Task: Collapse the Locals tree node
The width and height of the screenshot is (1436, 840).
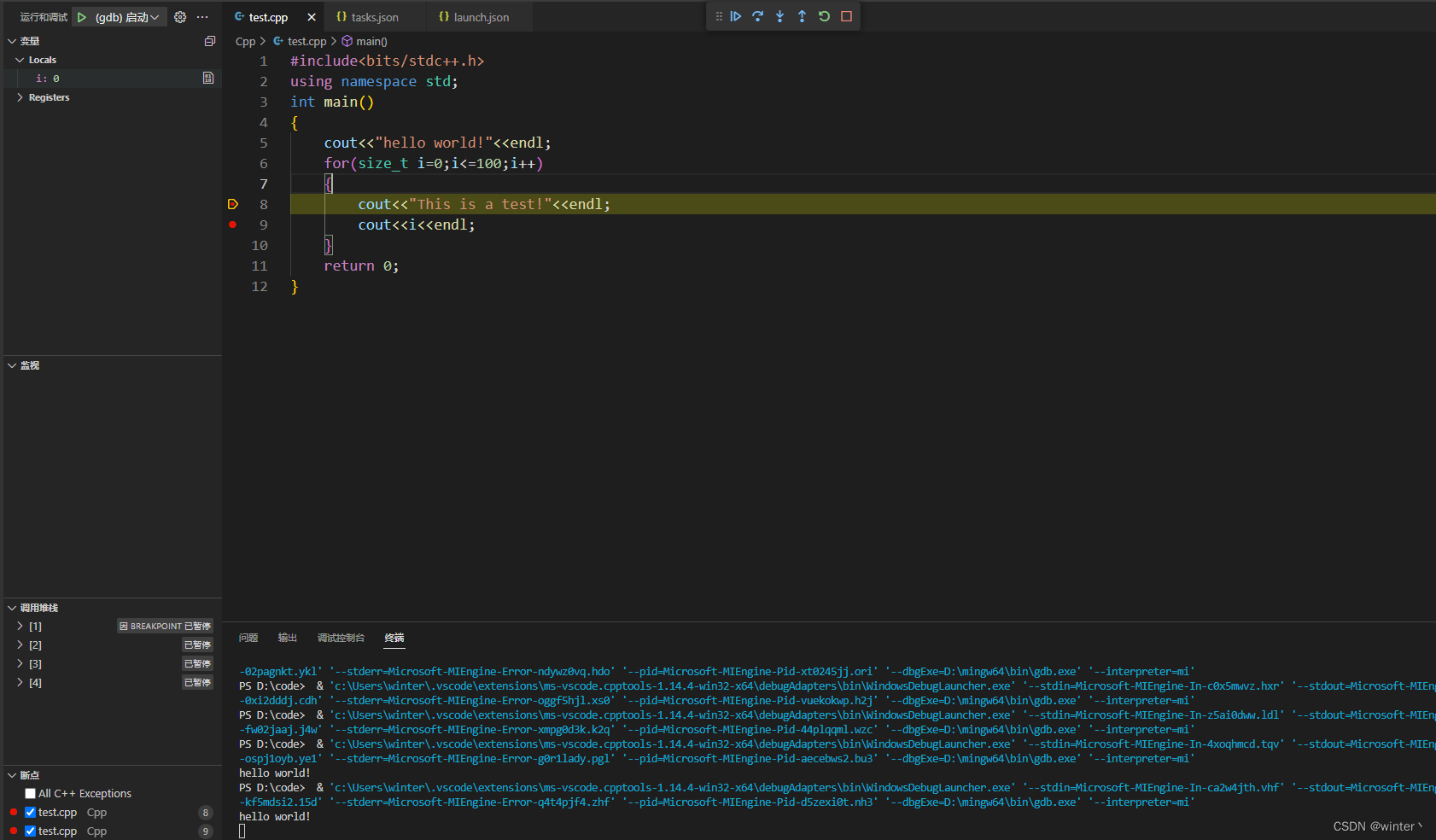Action: click(20, 60)
